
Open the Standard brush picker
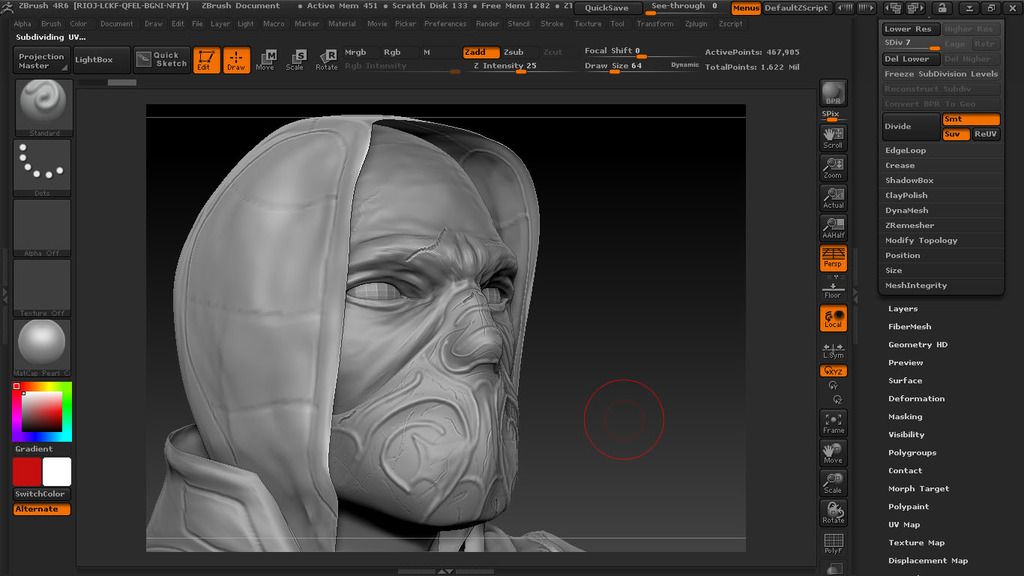coord(42,108)
